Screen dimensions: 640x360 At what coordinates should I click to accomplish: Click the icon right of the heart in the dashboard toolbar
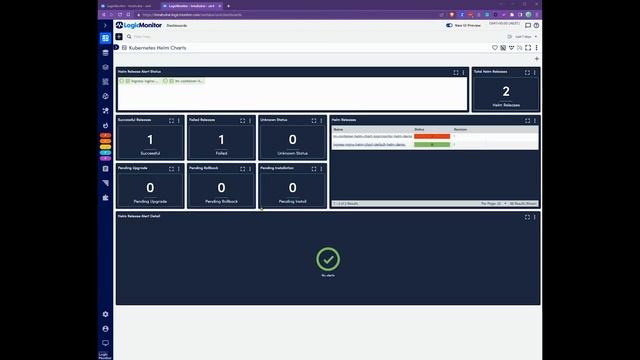pyautogui.click(x=503, y=48)
